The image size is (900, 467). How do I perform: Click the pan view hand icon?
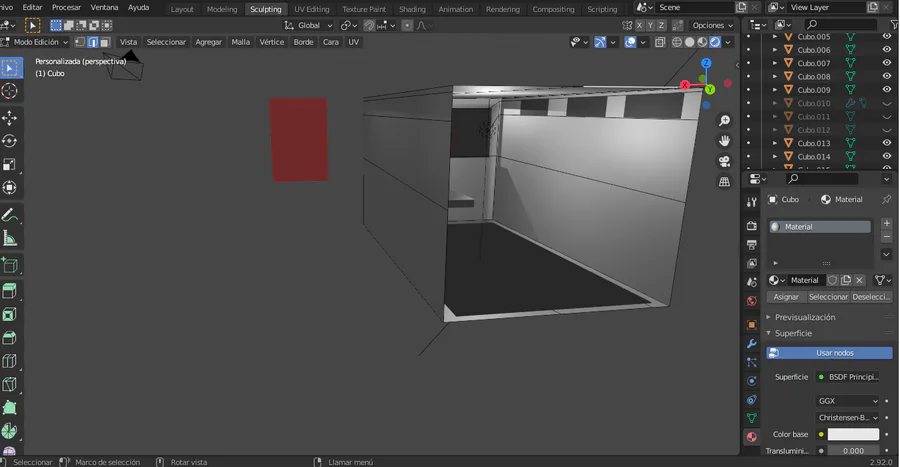click(x=724, y=141)
